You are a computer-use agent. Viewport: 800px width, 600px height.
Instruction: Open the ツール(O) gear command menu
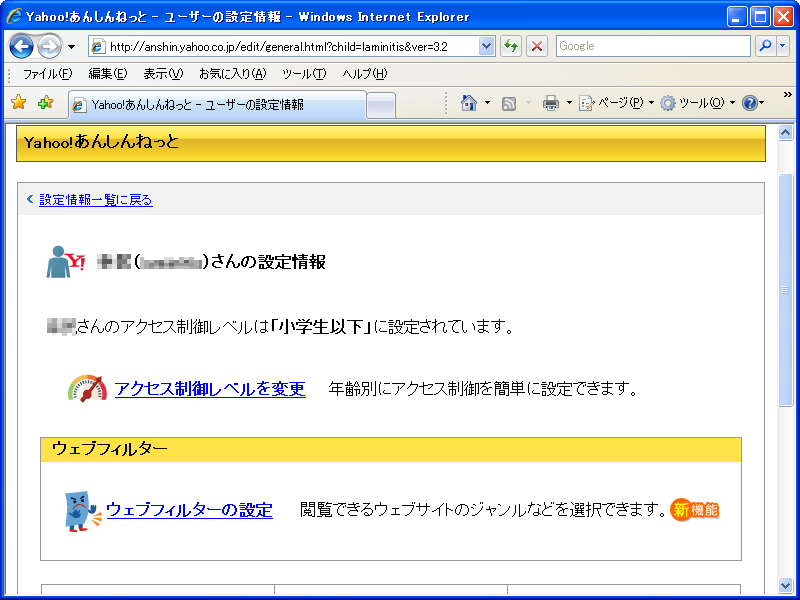[697, 104]
